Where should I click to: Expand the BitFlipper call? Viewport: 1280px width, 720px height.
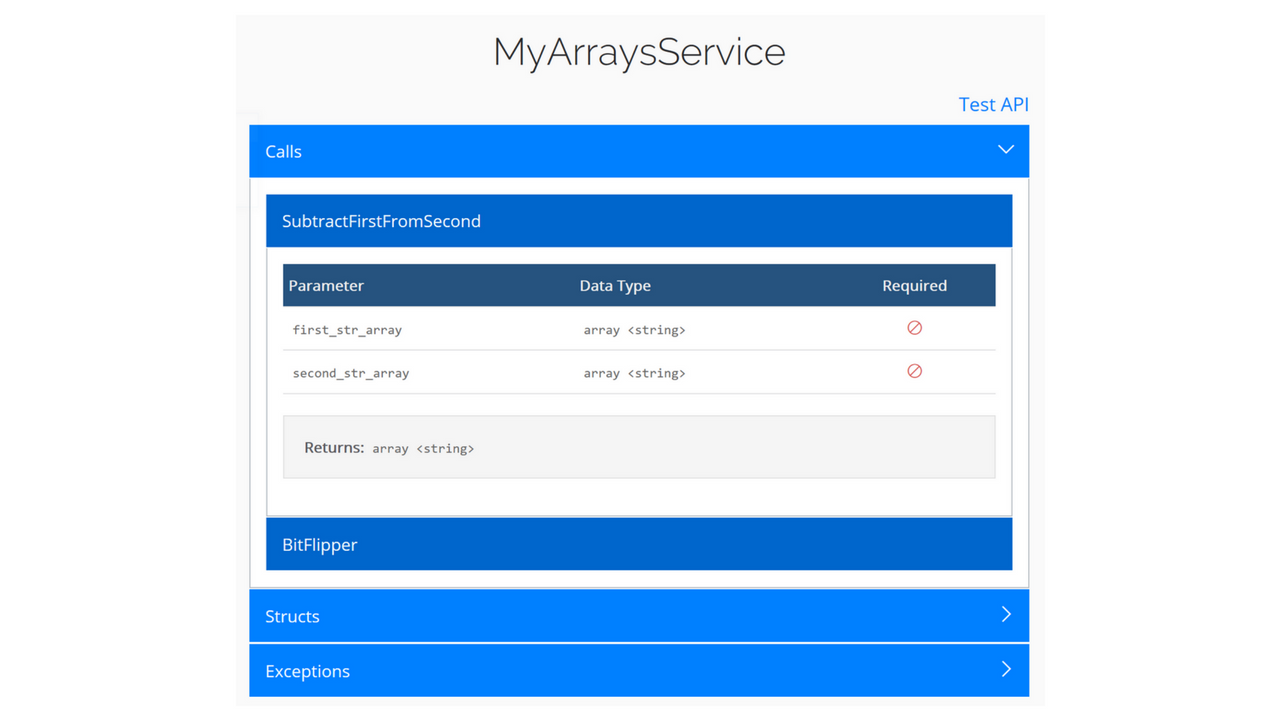point(320,545)
